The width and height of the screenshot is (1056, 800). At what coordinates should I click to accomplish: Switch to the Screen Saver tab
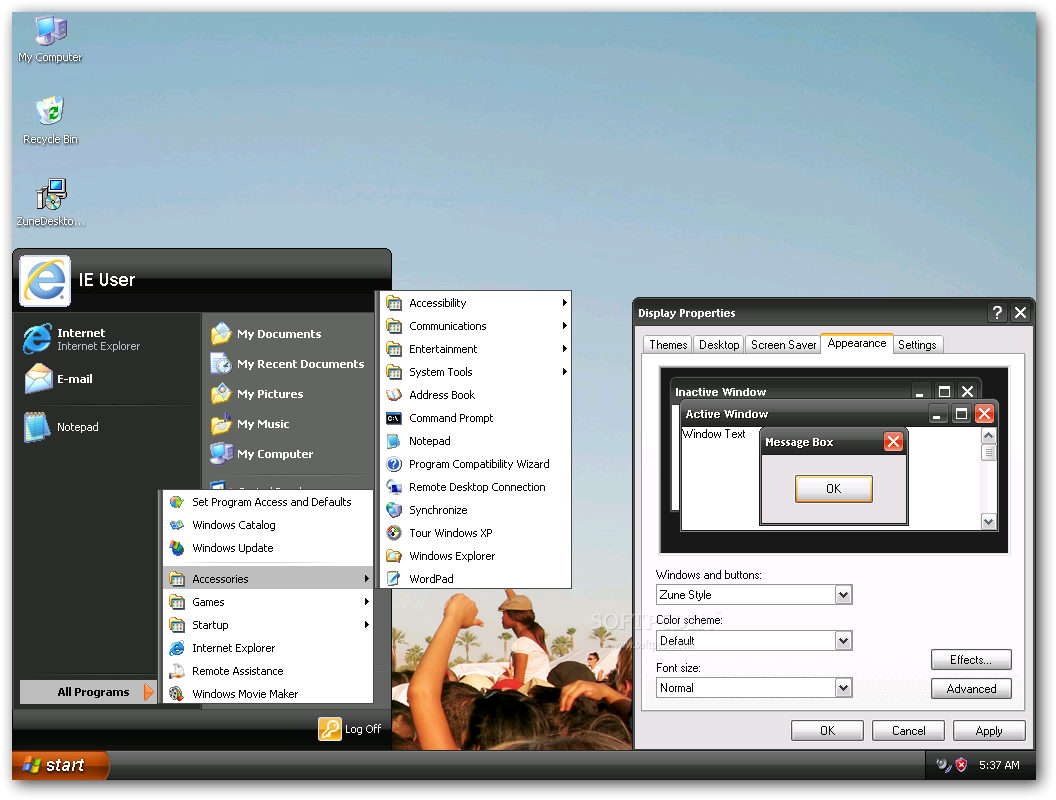[783, 345]
